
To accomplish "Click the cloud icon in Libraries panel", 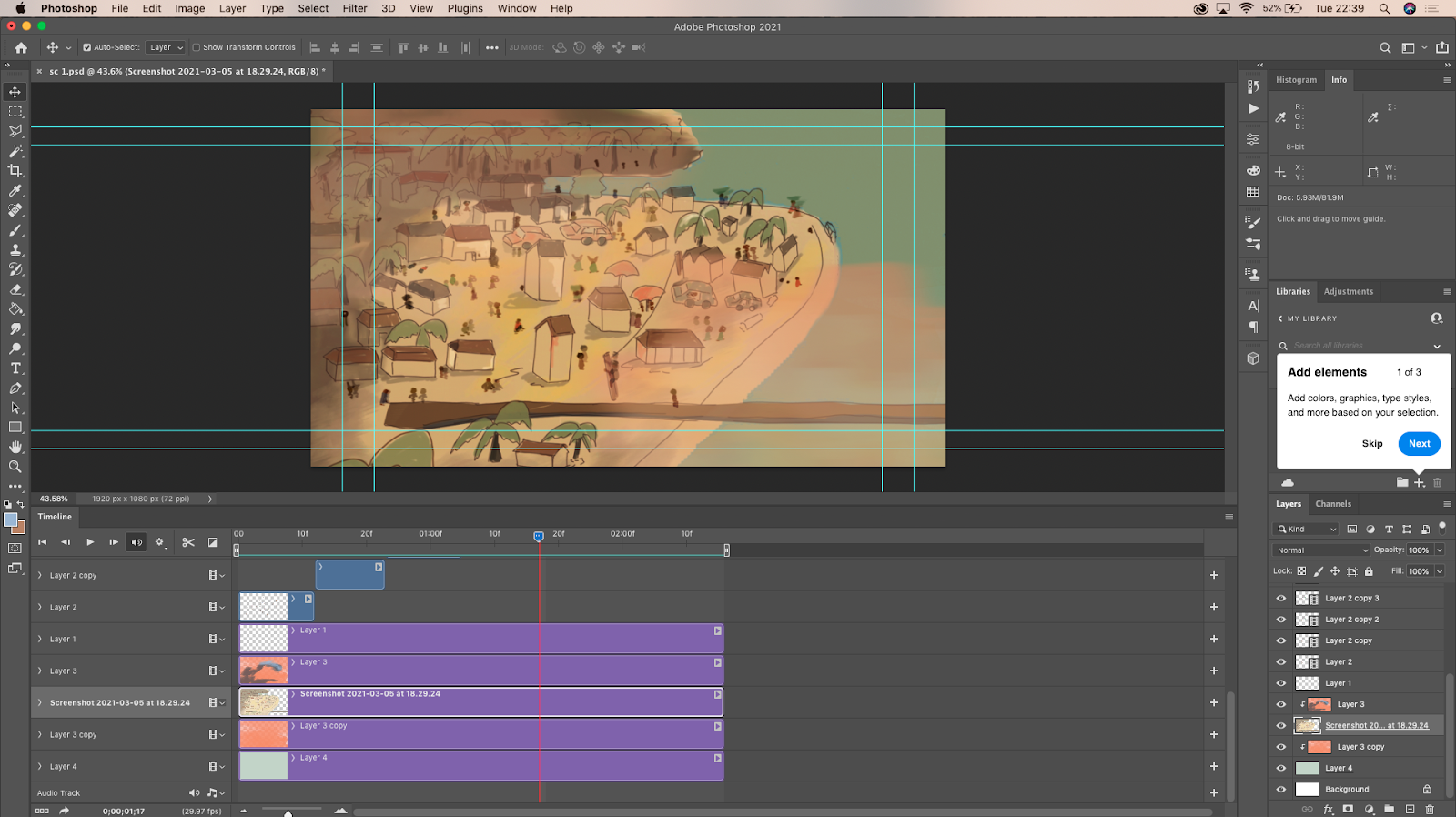I will [1288, 482].
